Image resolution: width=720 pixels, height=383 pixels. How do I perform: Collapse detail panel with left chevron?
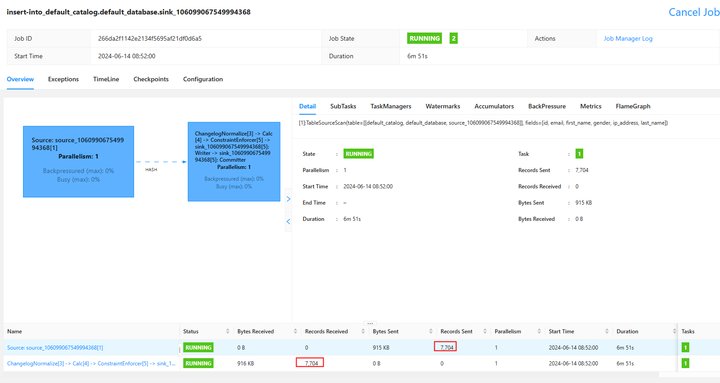pos(288,221)
